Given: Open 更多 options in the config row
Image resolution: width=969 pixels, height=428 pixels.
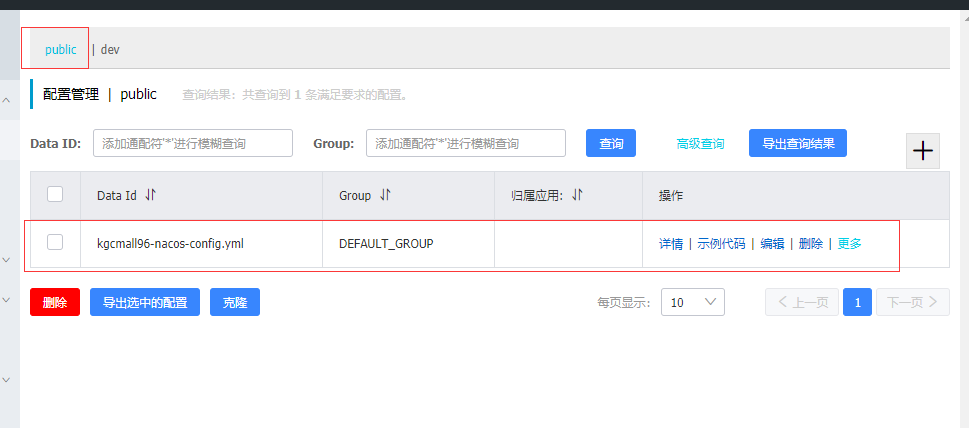Looking at the screenshot, I should 849,244.
